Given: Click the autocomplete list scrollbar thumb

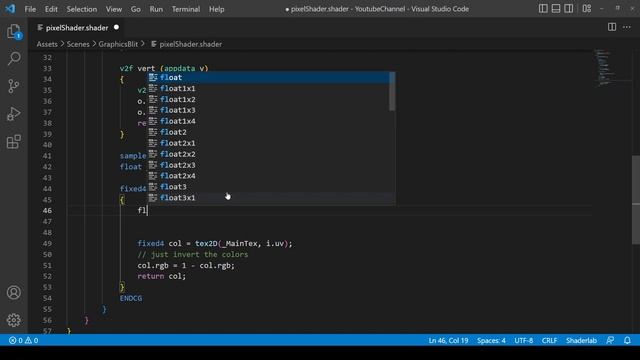Looking at the screenshot, I should pyautogui.click(x=392, y=91).
